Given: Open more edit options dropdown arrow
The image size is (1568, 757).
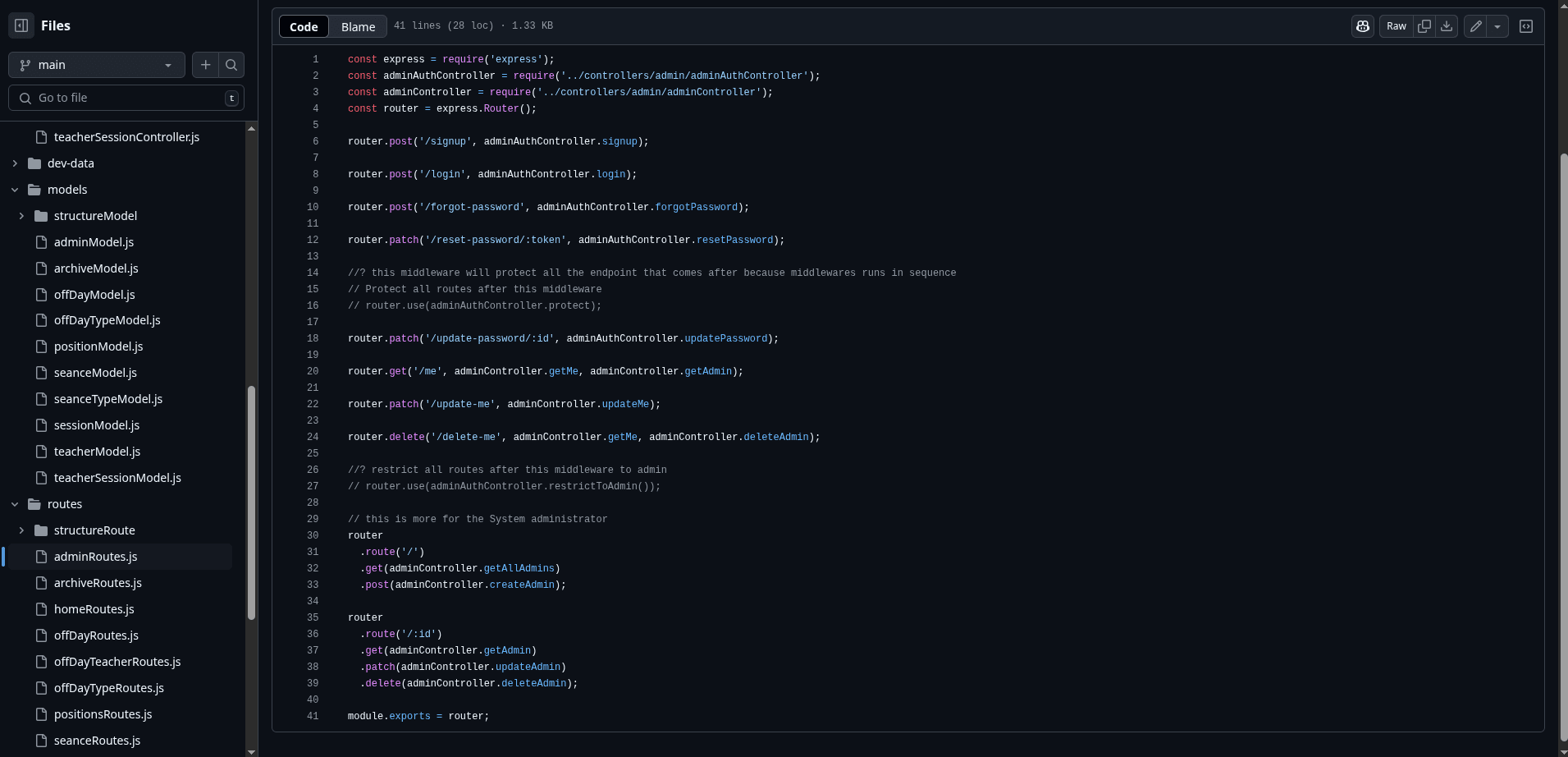Looking at the screenshot, I should 1497,26.
